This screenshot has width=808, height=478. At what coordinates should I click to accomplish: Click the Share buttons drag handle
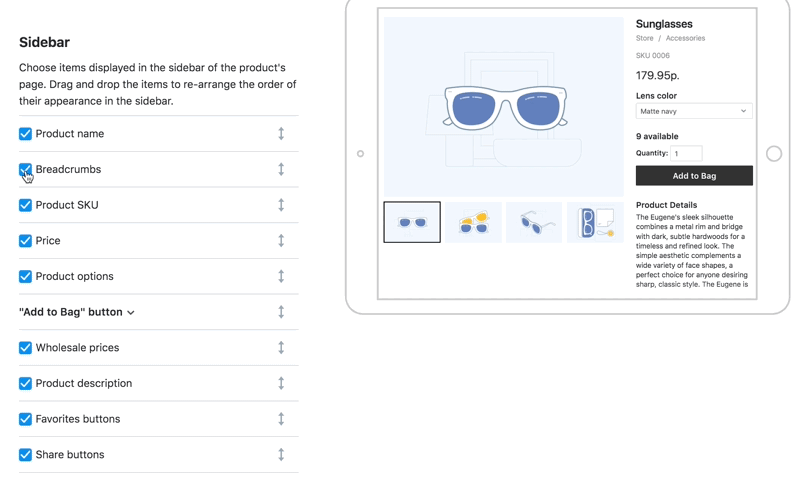point(281,455)
